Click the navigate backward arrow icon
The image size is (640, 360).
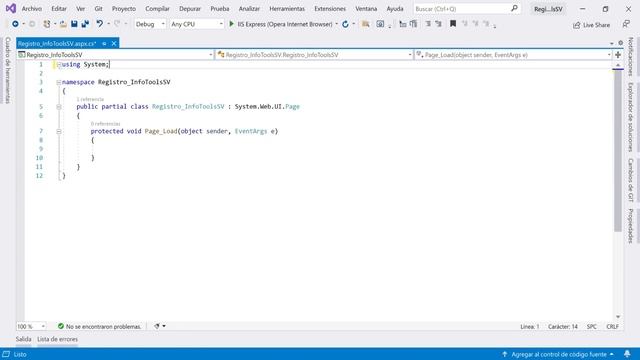coord(15,24)
